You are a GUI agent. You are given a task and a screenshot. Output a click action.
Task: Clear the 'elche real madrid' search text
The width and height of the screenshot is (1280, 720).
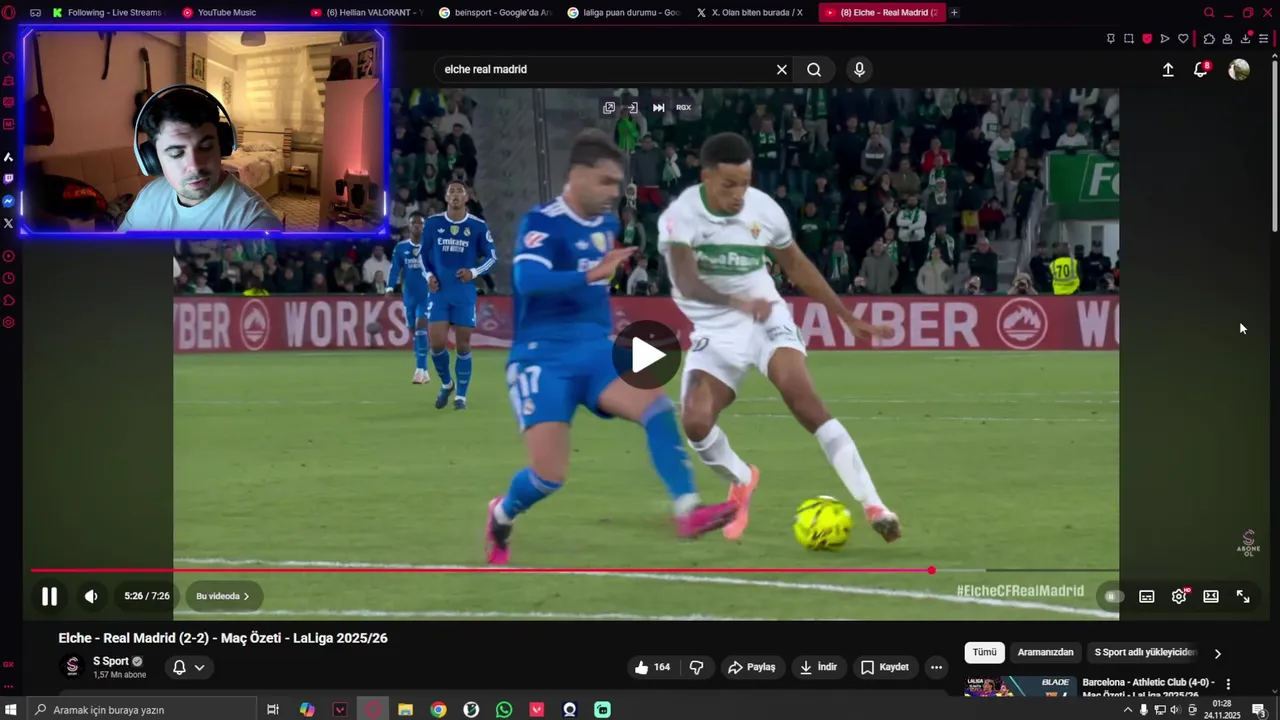pos(782,70)
